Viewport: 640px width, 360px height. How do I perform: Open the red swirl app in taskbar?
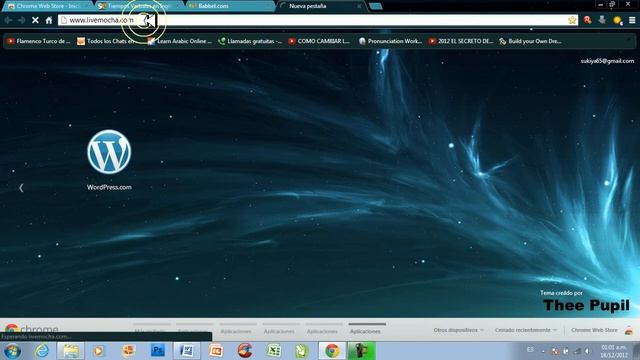[245, 351]
